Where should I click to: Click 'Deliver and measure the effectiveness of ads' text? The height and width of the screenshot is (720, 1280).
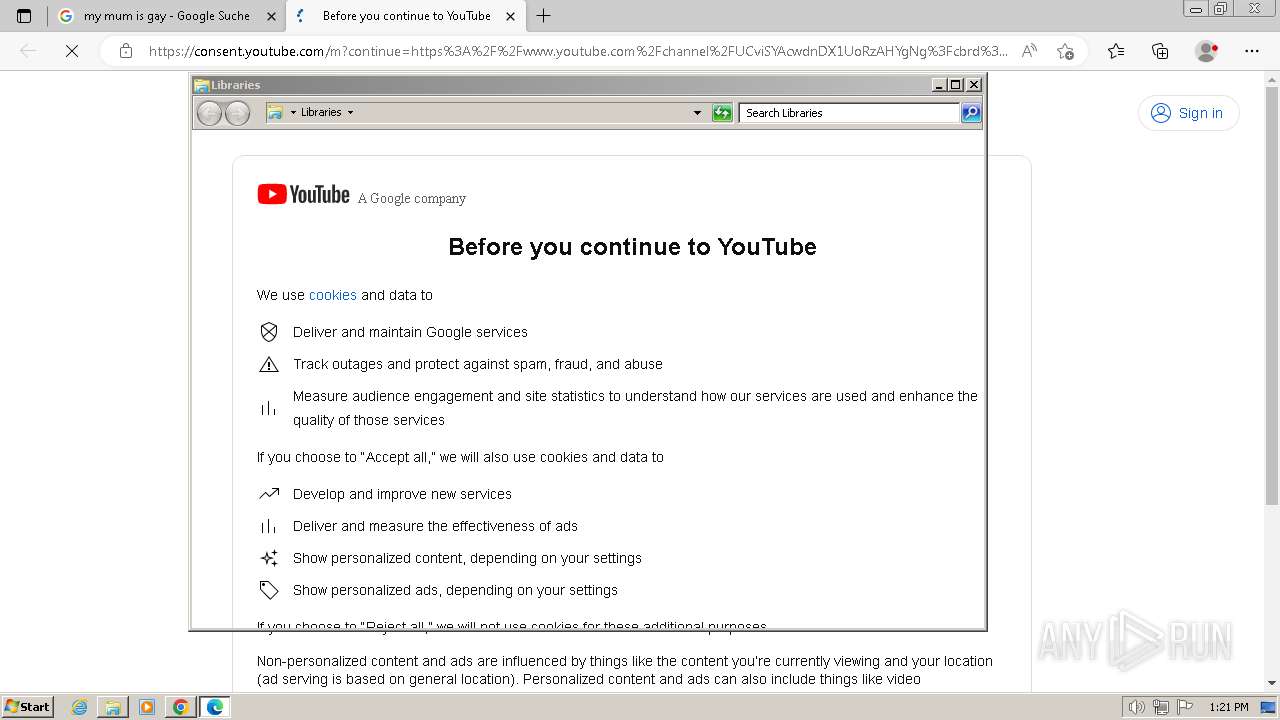coord(435,526)
